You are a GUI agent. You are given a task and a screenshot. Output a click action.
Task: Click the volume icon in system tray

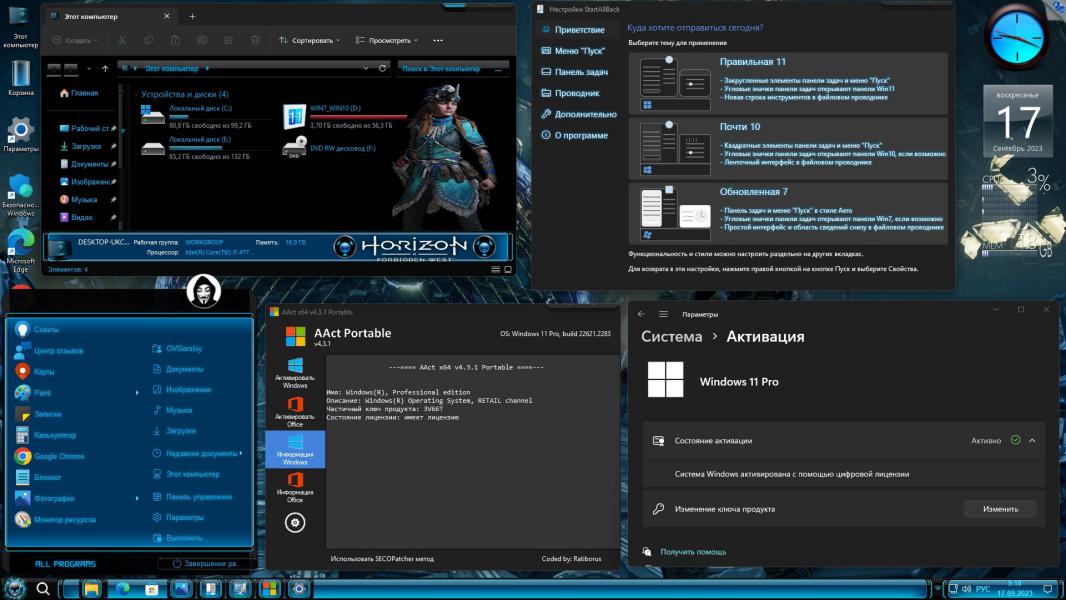(x=966, y=588)
